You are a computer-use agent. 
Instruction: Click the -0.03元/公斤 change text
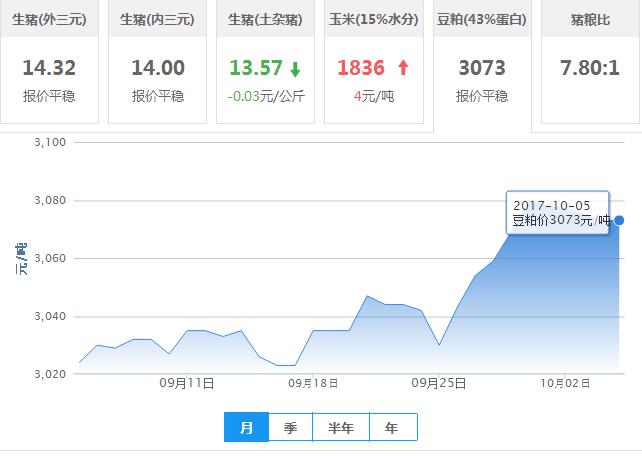[x=266, y=96]
